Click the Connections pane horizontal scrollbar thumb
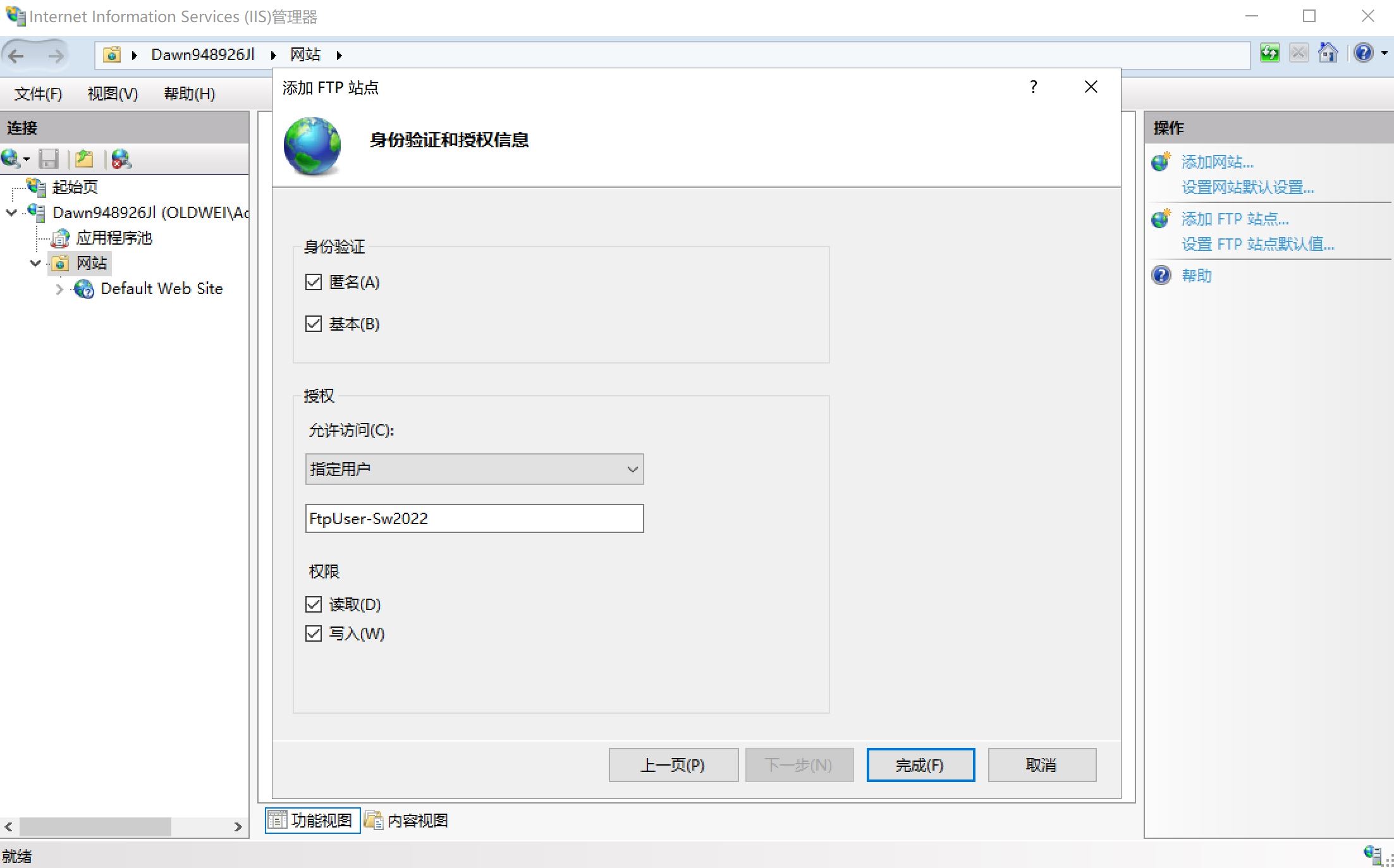The image size is (1394, 868). (x=95, y=827)
